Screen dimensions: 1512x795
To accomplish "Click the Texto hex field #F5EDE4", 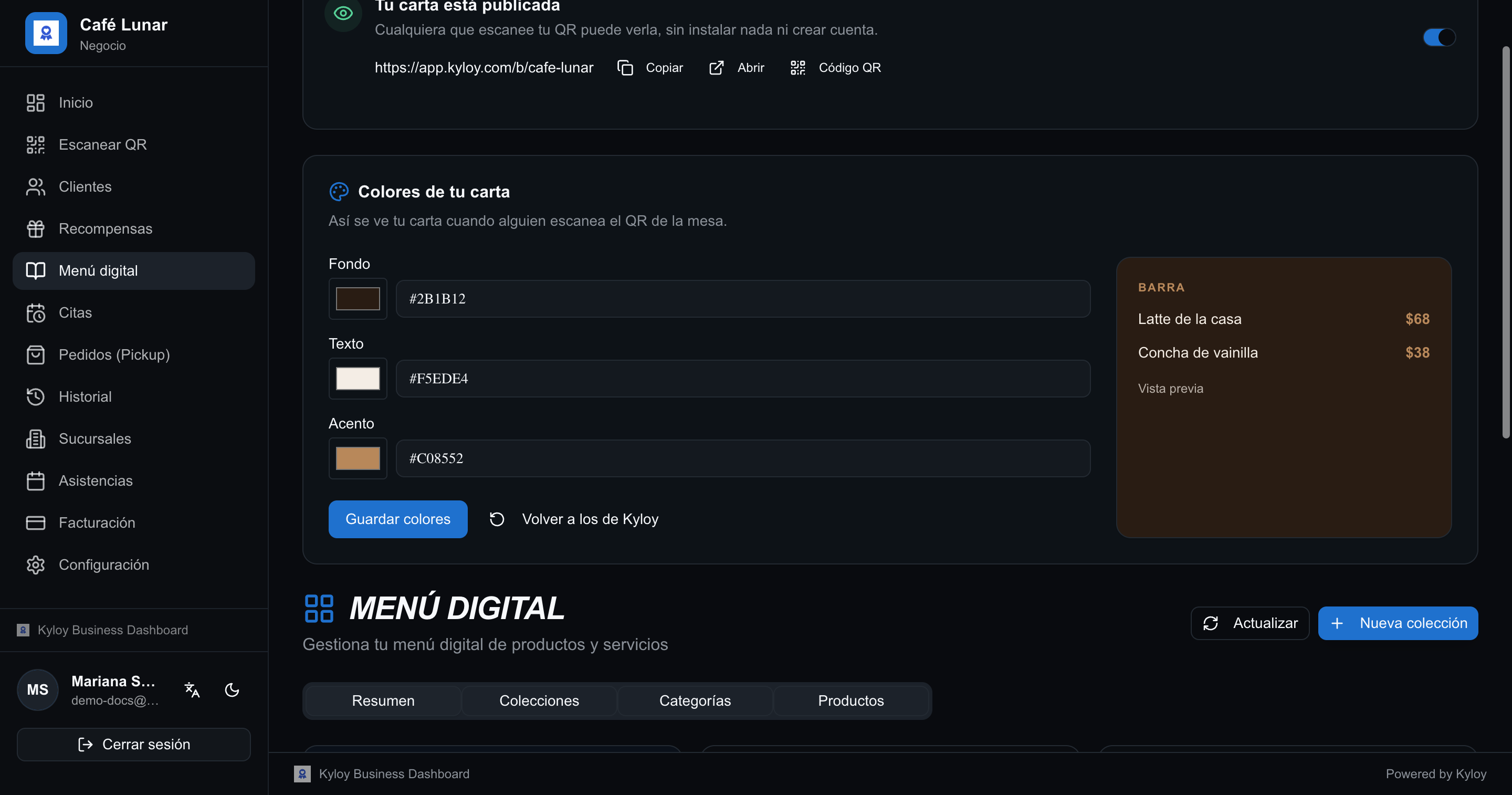I will tap(743, 379).
